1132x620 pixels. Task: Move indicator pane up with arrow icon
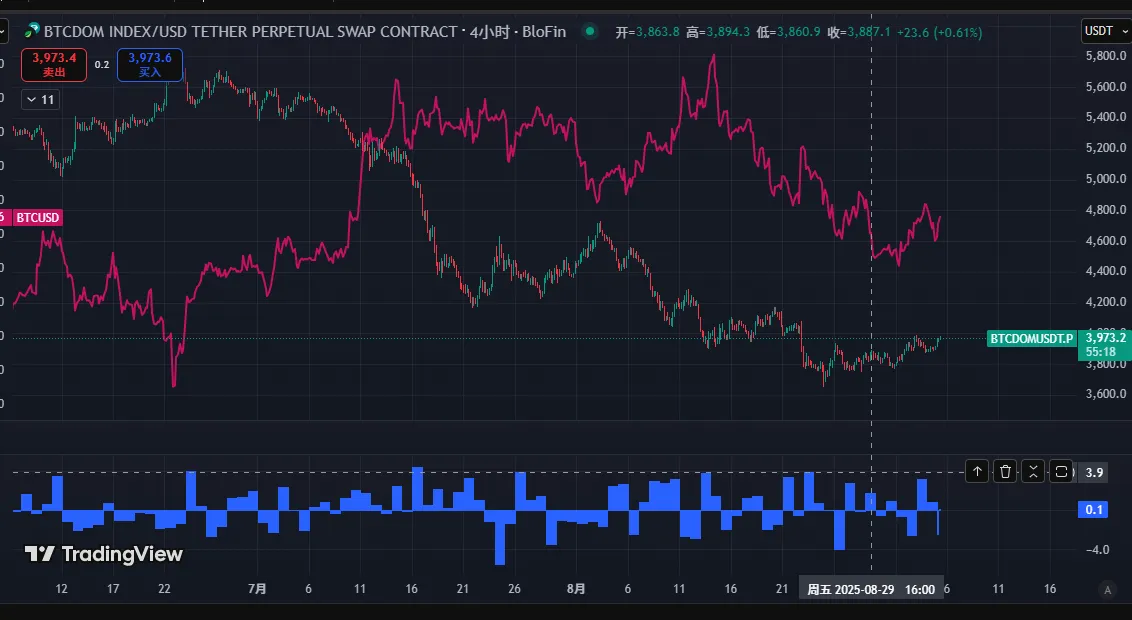[977, 471]
